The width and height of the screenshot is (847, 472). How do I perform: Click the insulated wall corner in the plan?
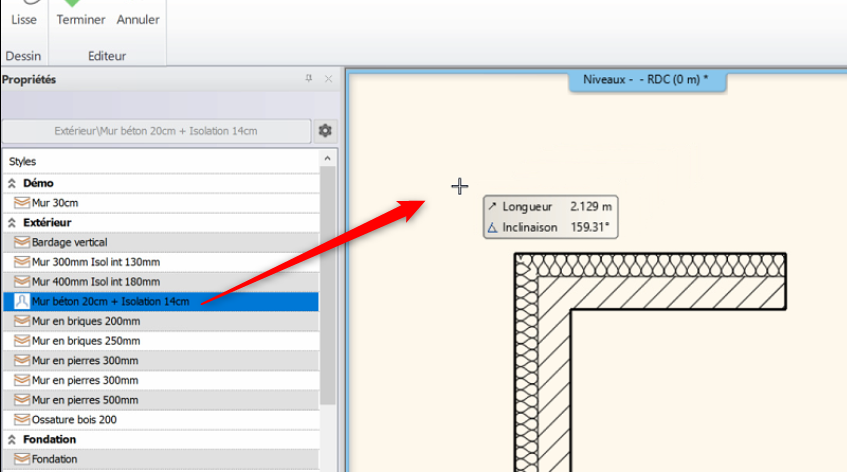(527, 267)
